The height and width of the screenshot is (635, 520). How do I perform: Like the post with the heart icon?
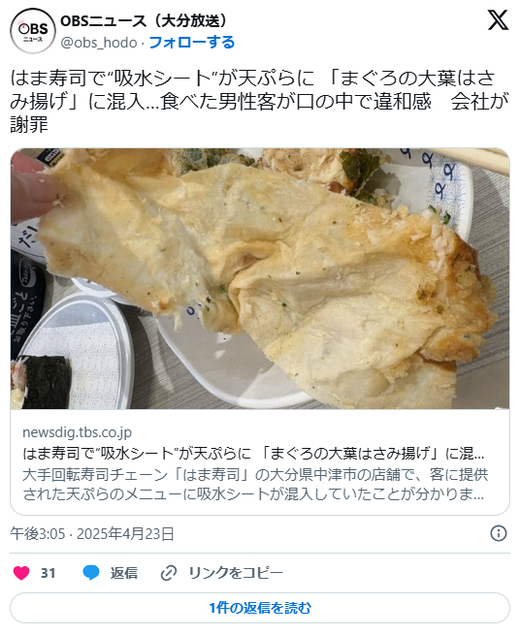coord(21,573)
